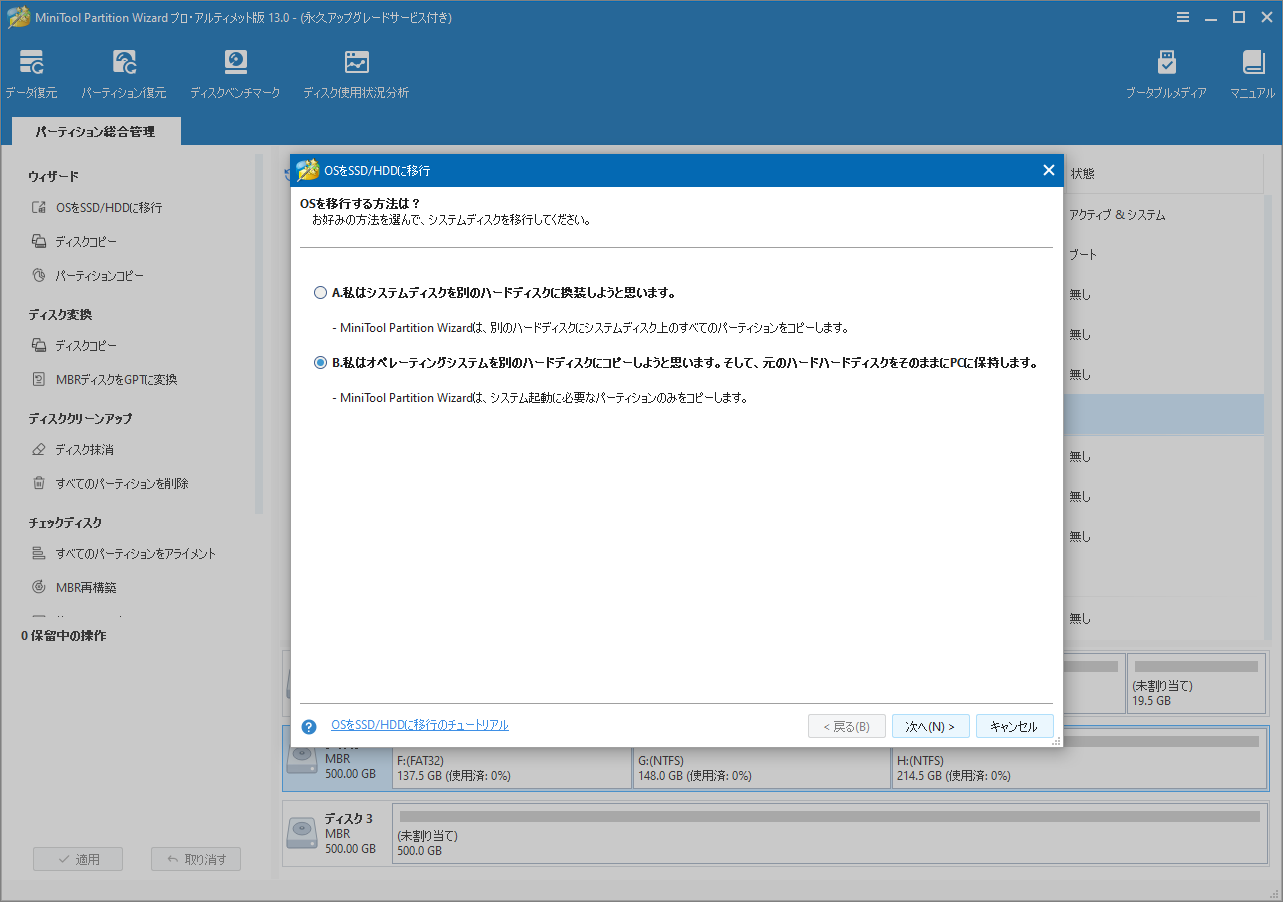Screen dimensions: 1283x902
Task: Select option A: replace system disk
Action: coord(321,293)
